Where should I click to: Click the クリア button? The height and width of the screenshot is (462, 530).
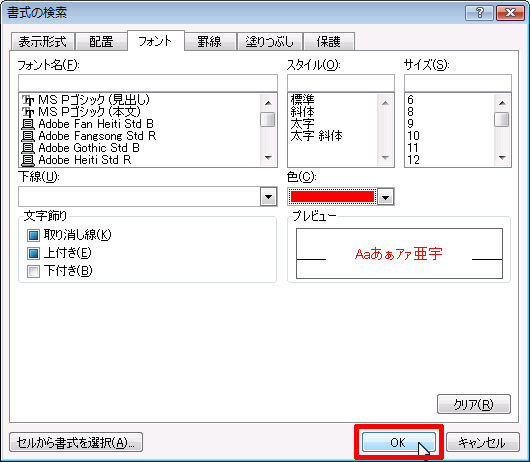click(x=474, y=404)
